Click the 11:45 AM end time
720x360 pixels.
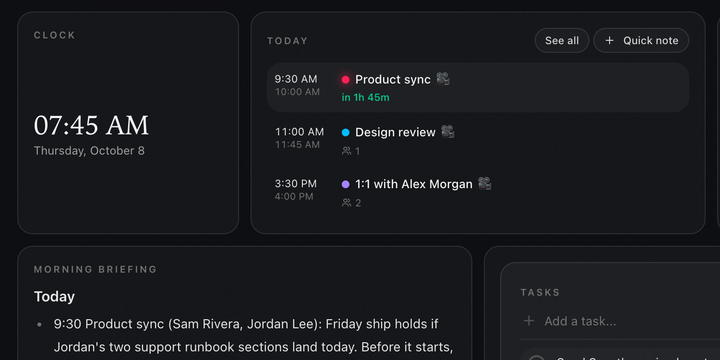[x=297, y=145]
